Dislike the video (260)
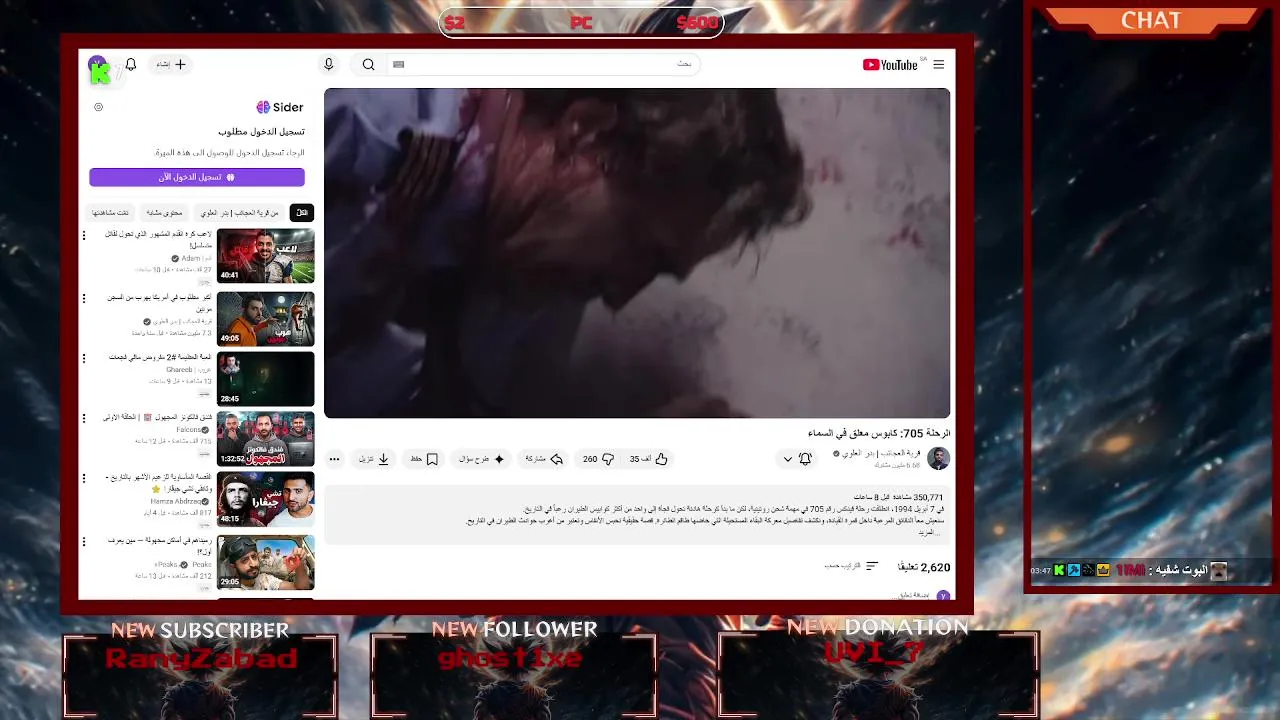The image size is (1280, 720). coord(599,459)
